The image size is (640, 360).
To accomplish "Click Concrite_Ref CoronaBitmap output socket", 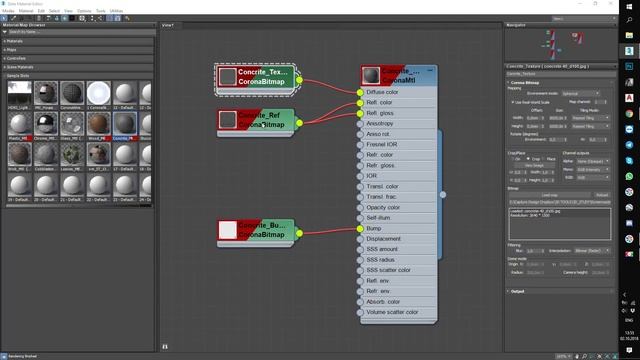I will 299,123.
